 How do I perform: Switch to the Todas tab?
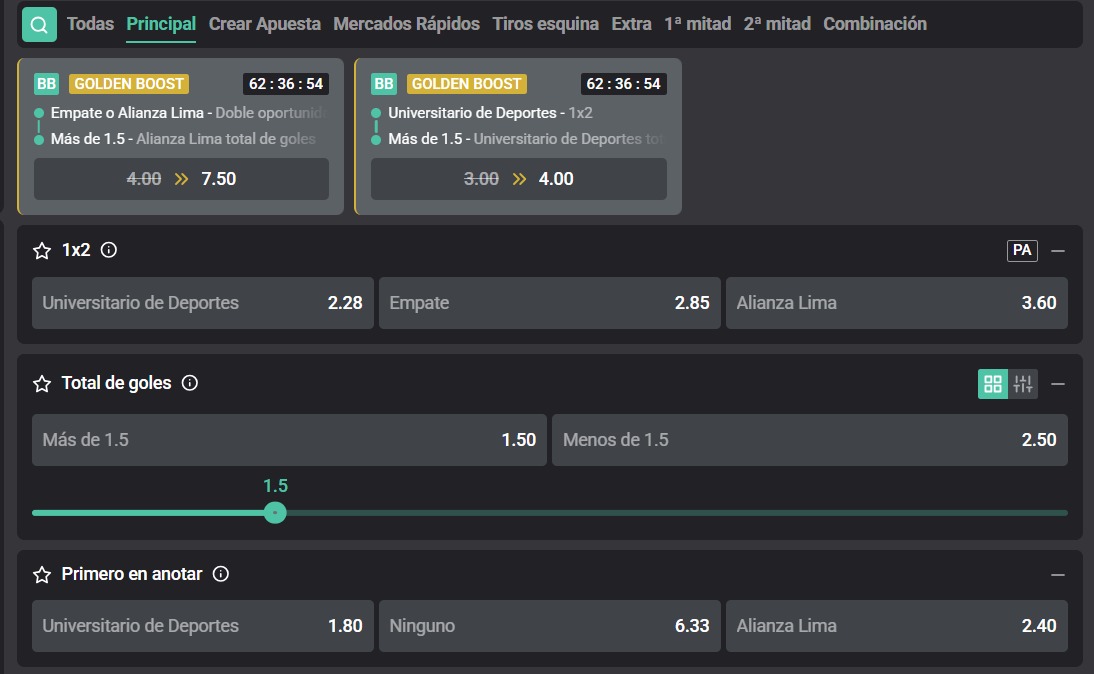pyautogui.click(x=90, y=24)
